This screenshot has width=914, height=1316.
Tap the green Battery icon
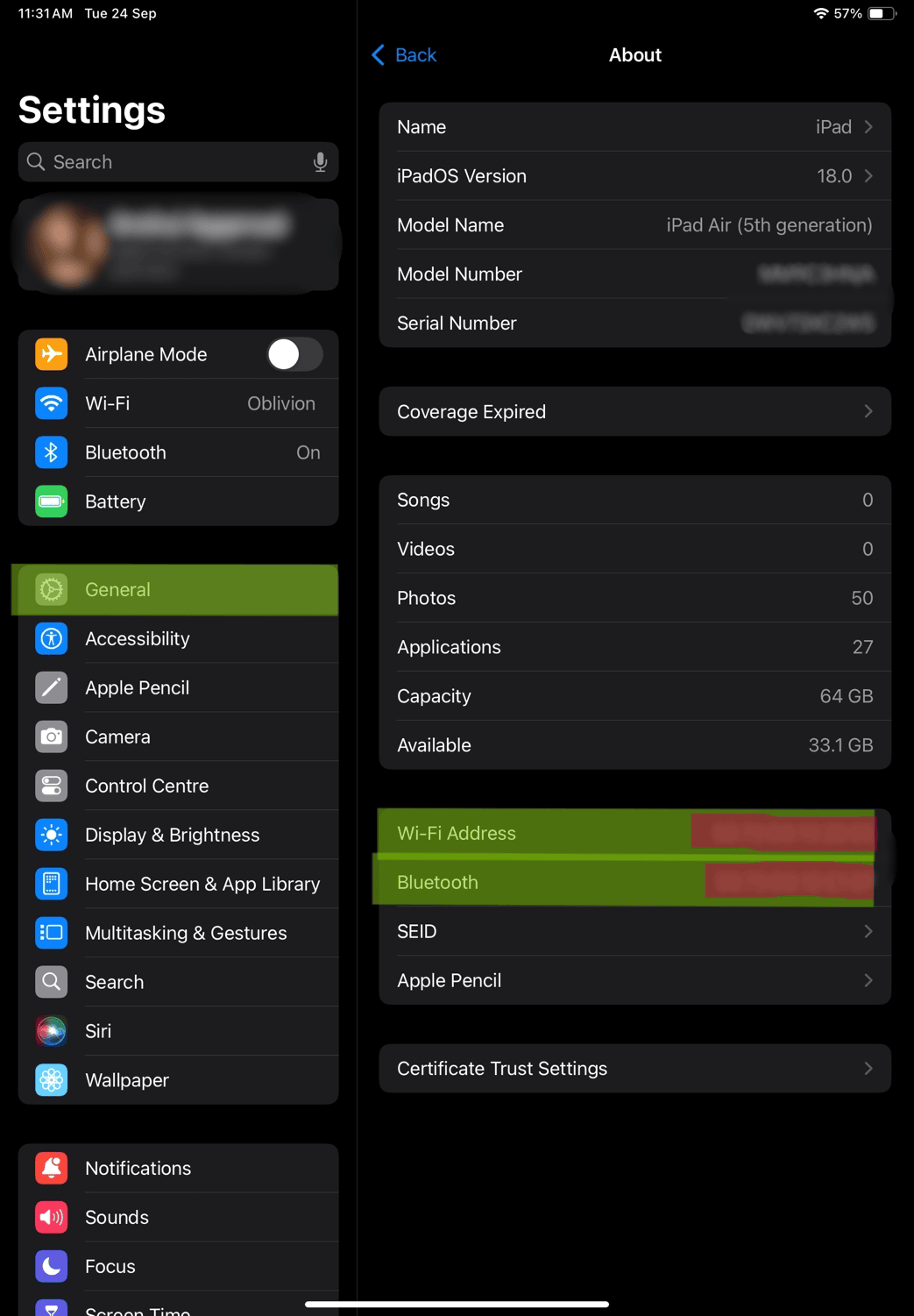tap(51, 502)
